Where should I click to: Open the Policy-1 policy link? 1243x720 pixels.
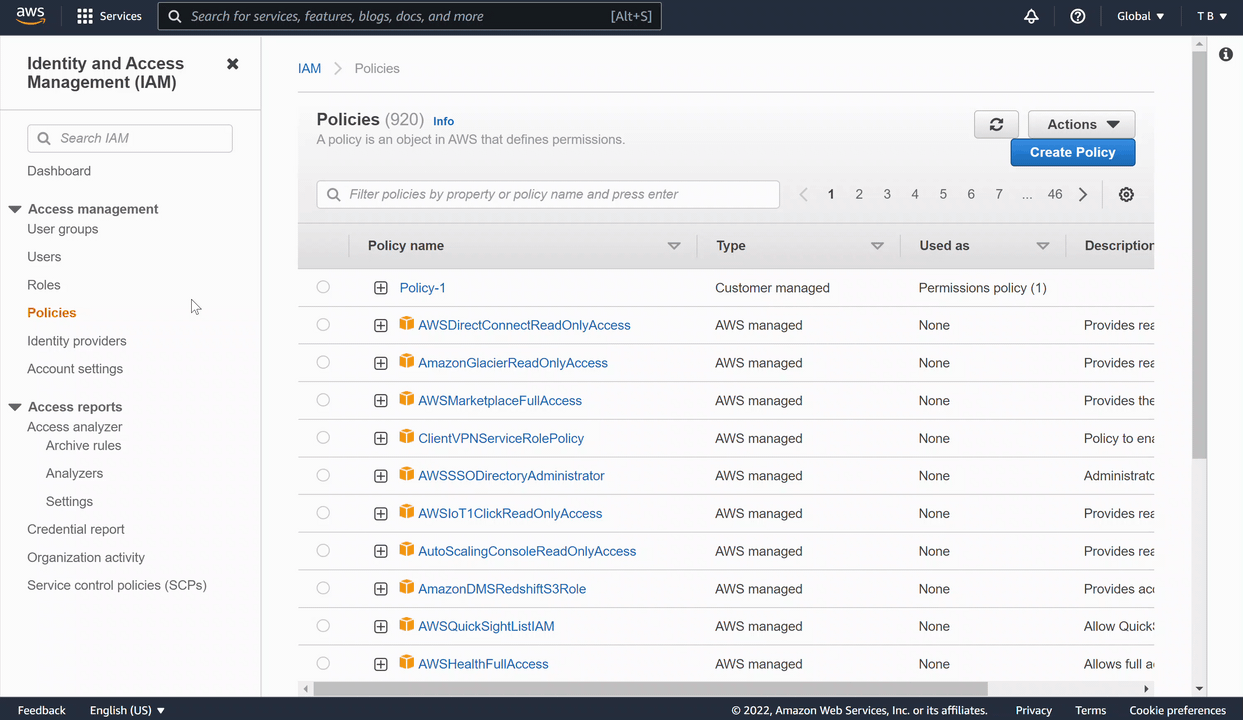click(x=423, y=288)
